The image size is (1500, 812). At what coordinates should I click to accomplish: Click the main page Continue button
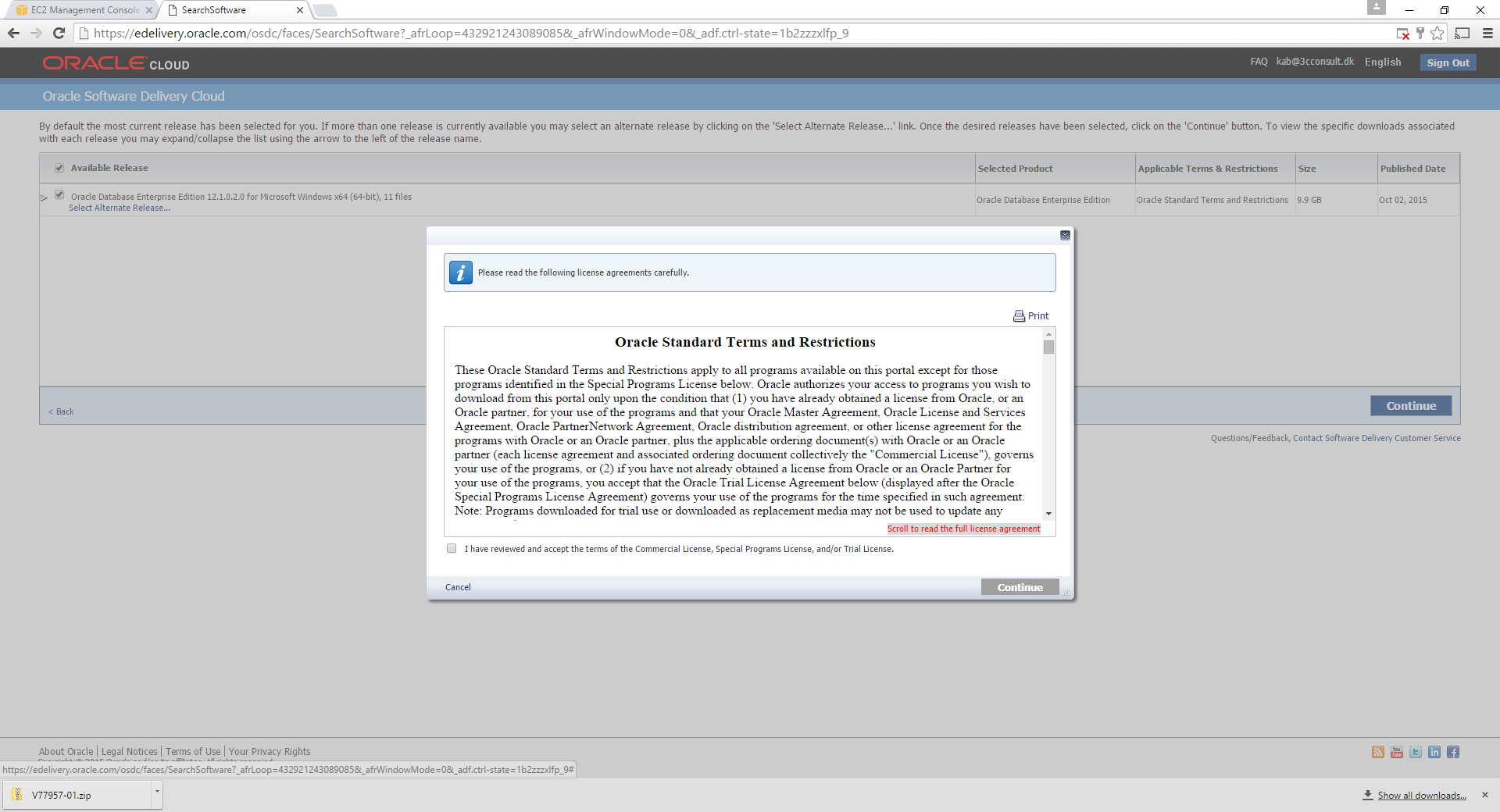(x=1411, y=406)
